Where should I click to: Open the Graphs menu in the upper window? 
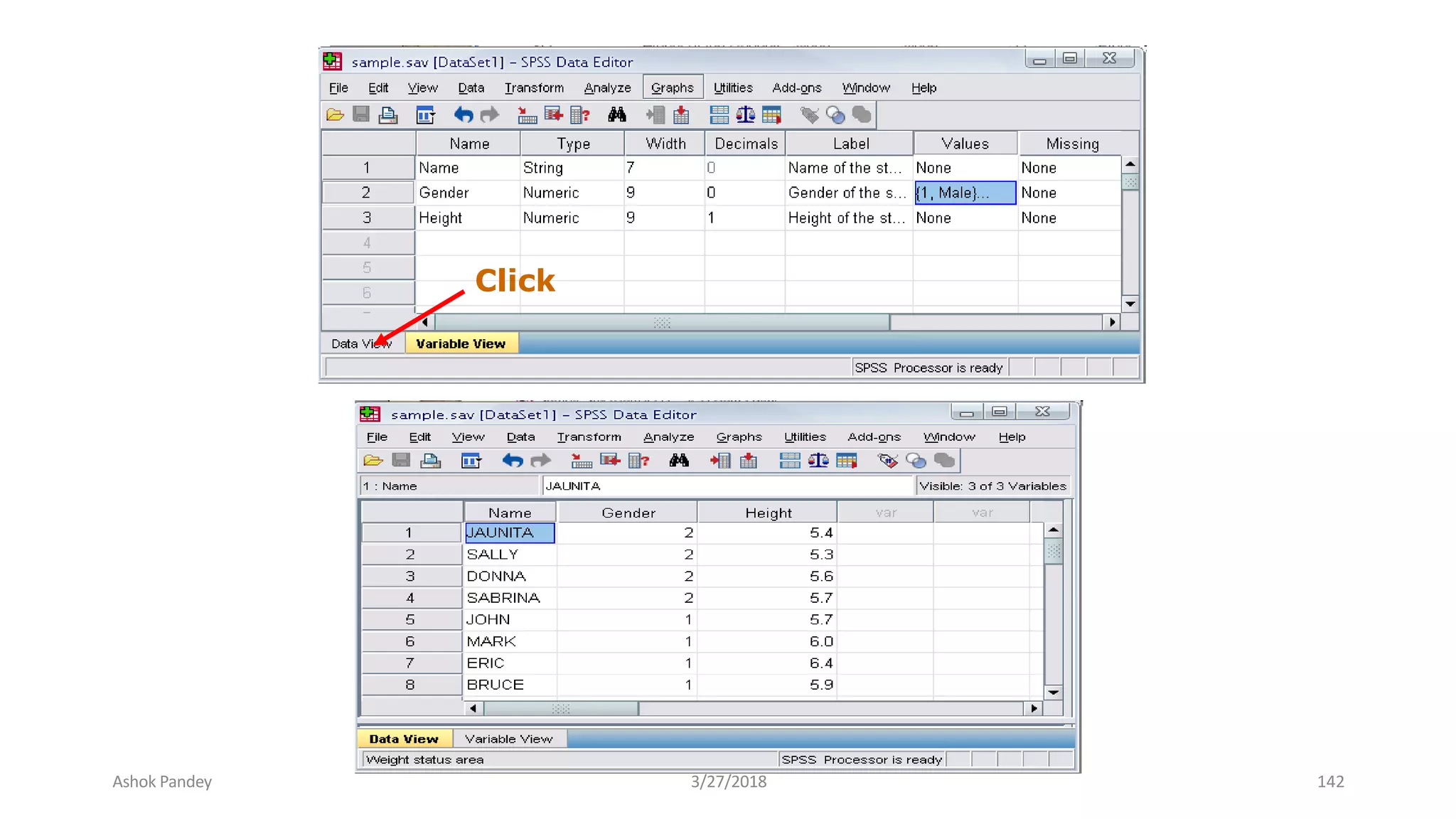point(672,87)
